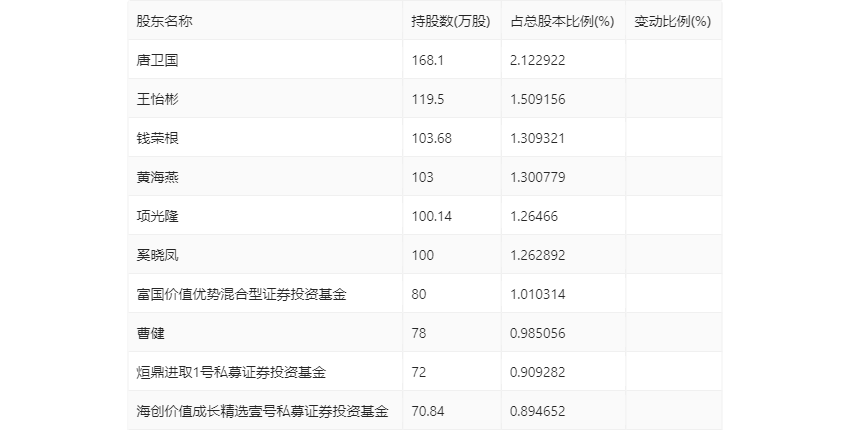This screenshot has height=430, width=850.
Task: Select 富国价值优势混合型证券投资基金 row name
Action: pos(241,294)
